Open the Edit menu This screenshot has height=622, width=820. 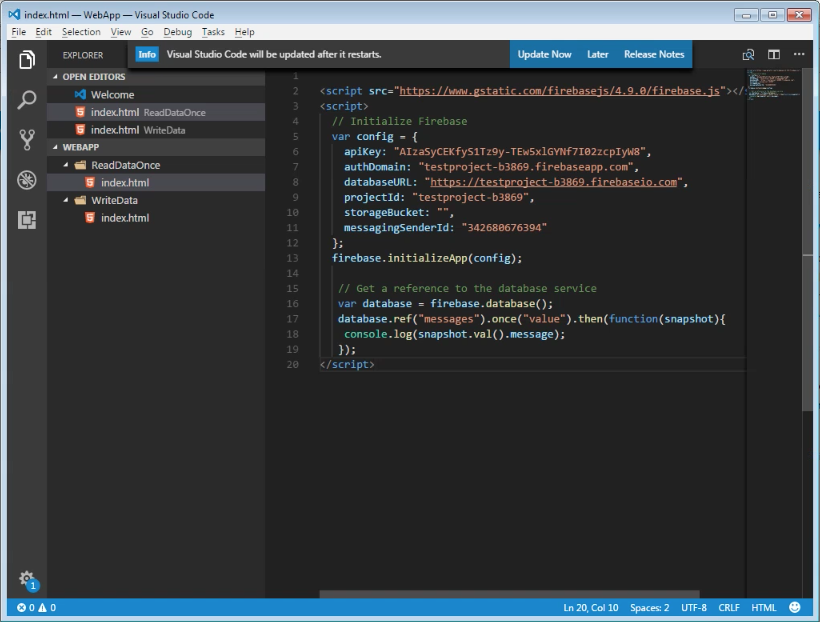click(43, 32)
